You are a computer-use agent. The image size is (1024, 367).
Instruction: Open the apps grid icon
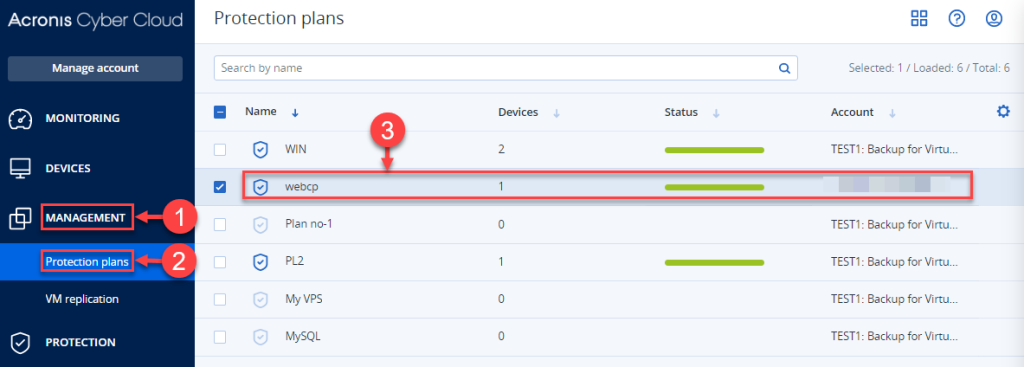coord(920,19)
